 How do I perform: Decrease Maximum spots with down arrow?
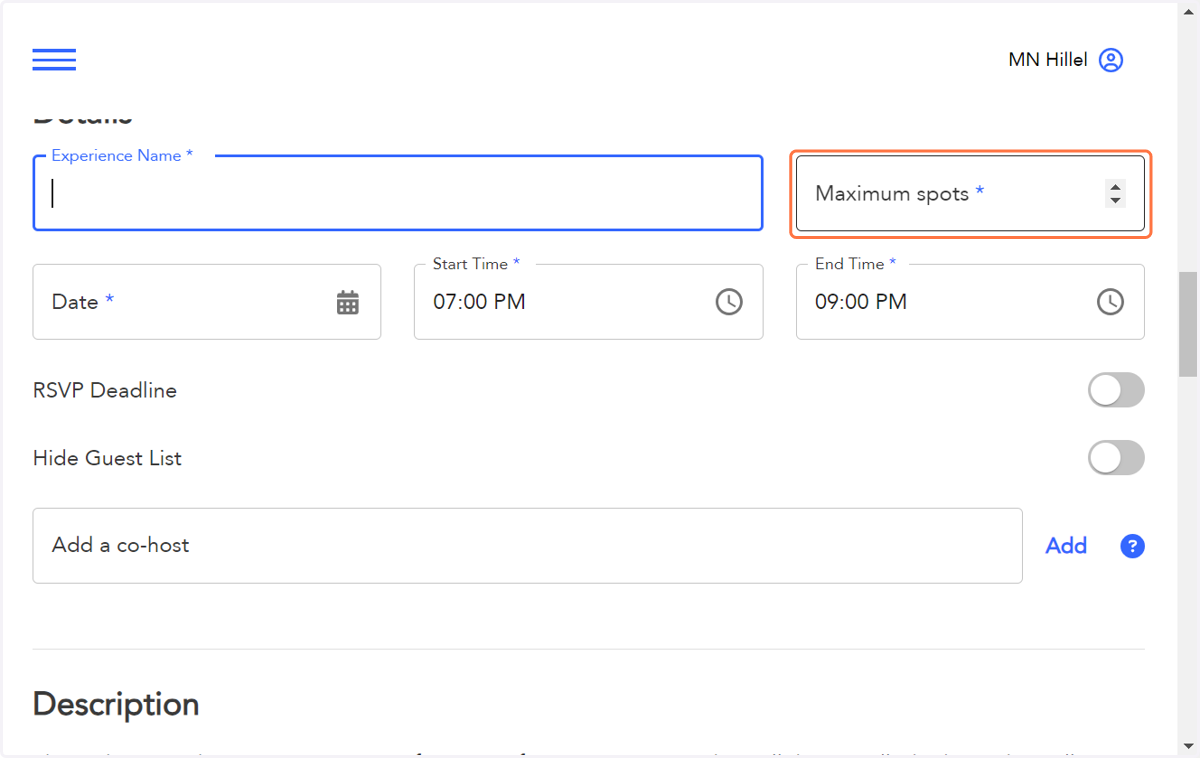click(x=1115, y=200)
